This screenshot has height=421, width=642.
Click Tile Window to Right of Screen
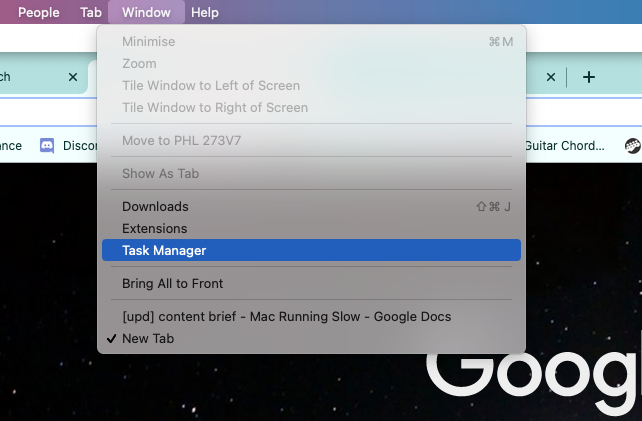click(x=311, y=108)
